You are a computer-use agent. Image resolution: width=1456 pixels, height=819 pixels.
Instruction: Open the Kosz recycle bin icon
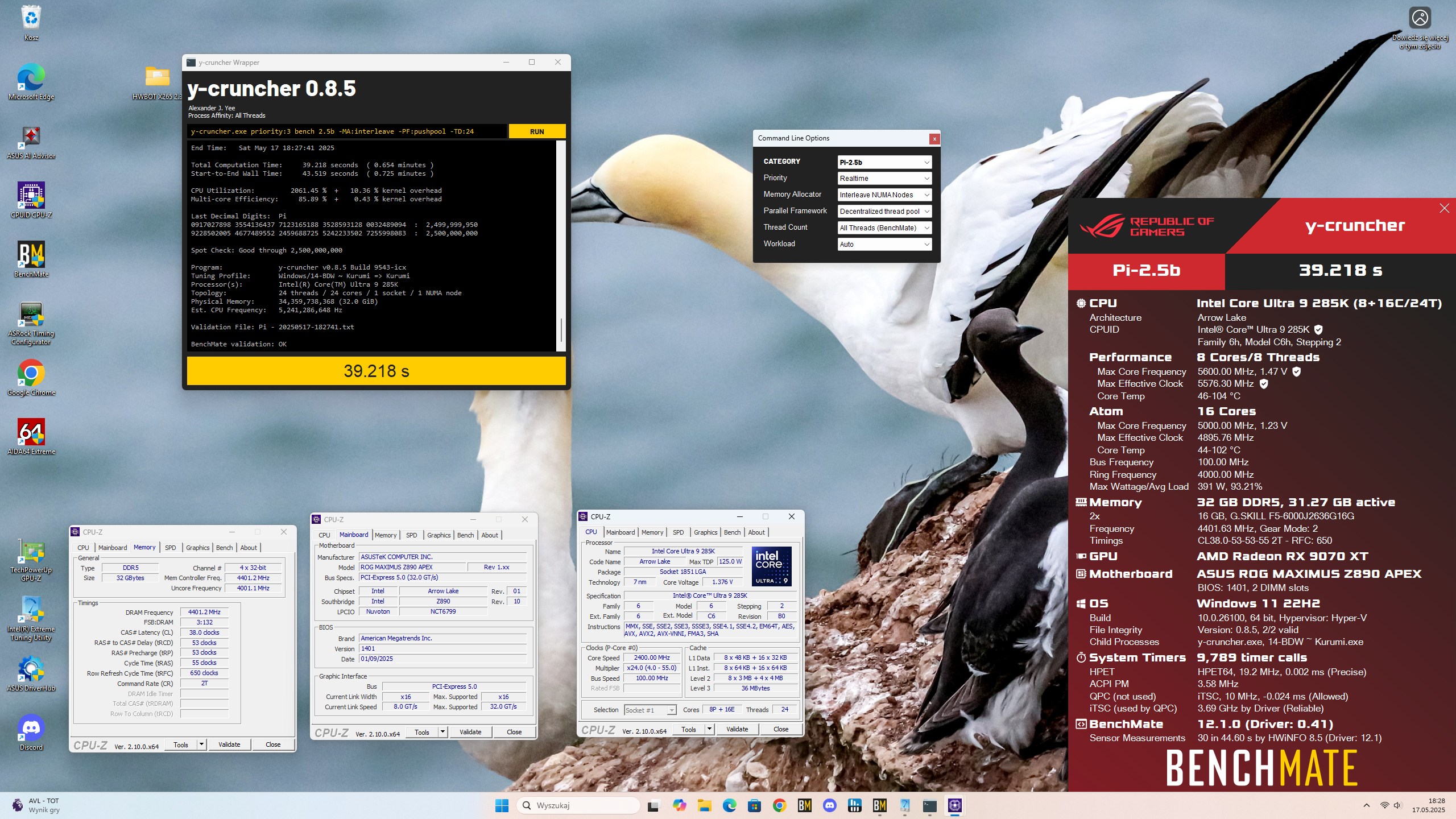31,23
